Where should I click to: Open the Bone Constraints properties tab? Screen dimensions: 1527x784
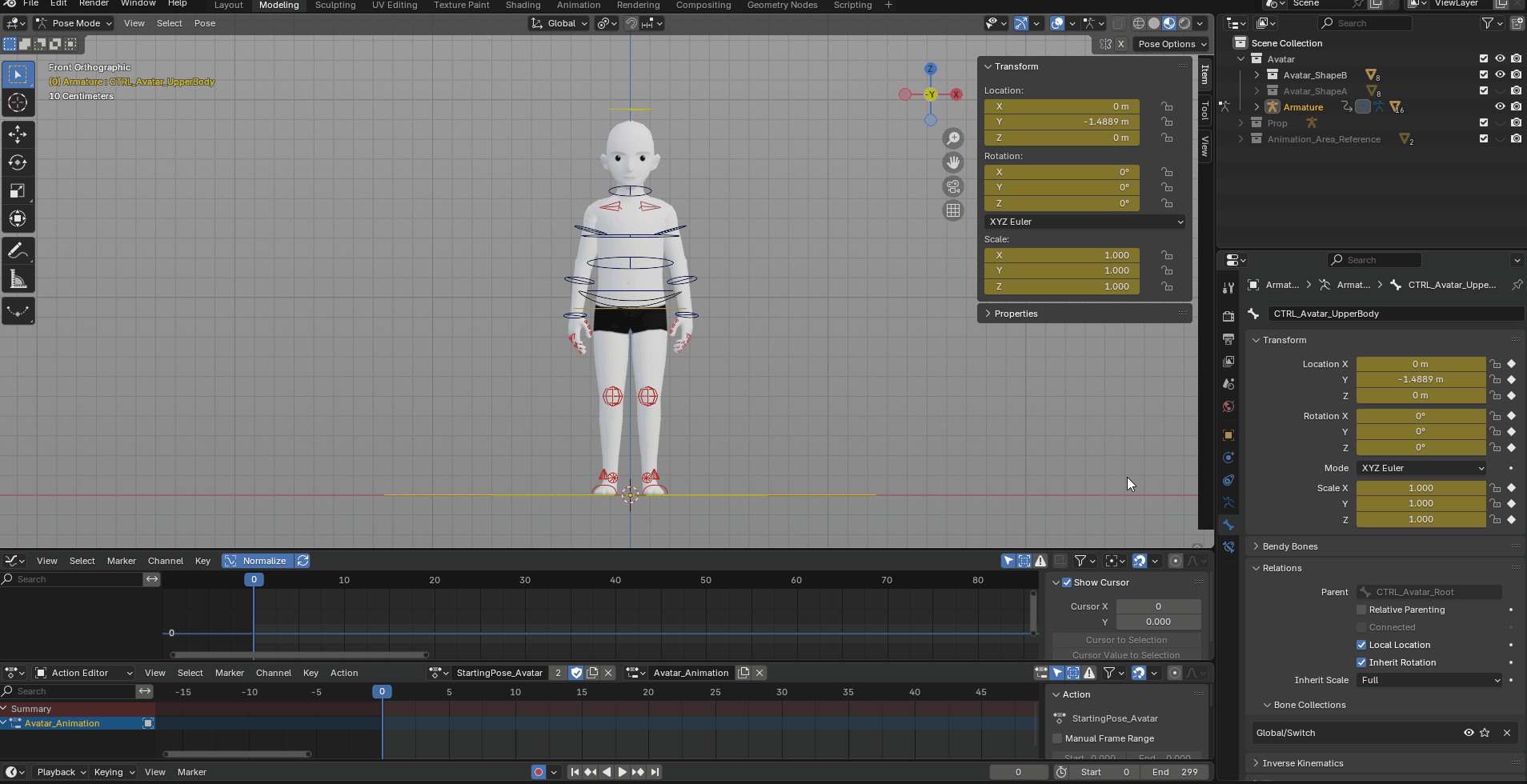click(1228, 547)
